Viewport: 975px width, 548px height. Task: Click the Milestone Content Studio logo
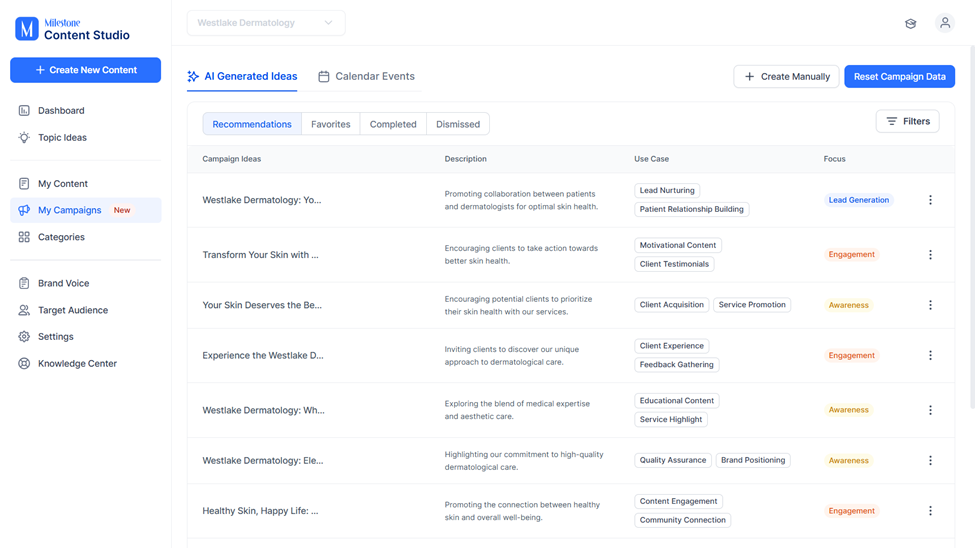[72, 29]
